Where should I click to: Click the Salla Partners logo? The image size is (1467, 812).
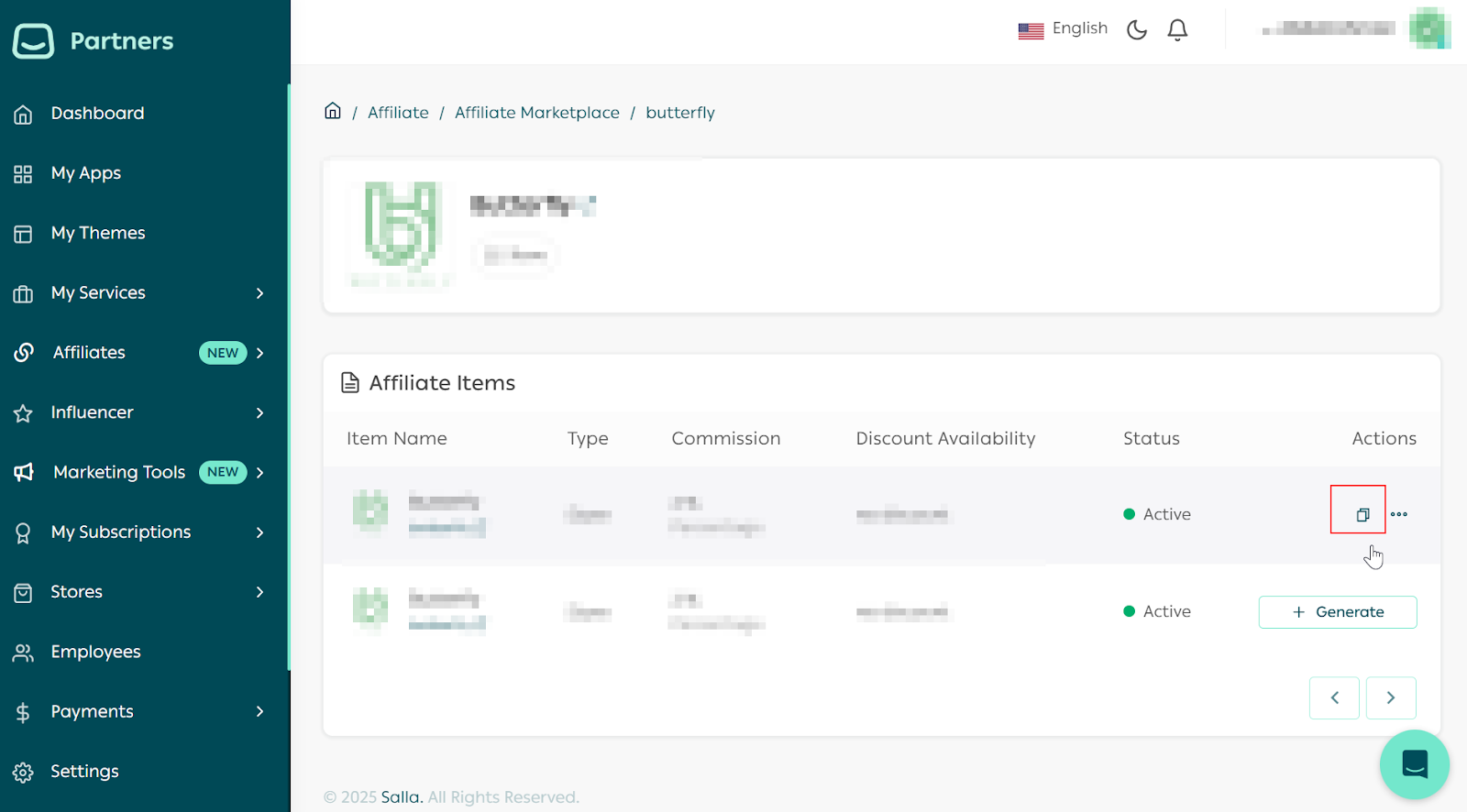point(94,40)
